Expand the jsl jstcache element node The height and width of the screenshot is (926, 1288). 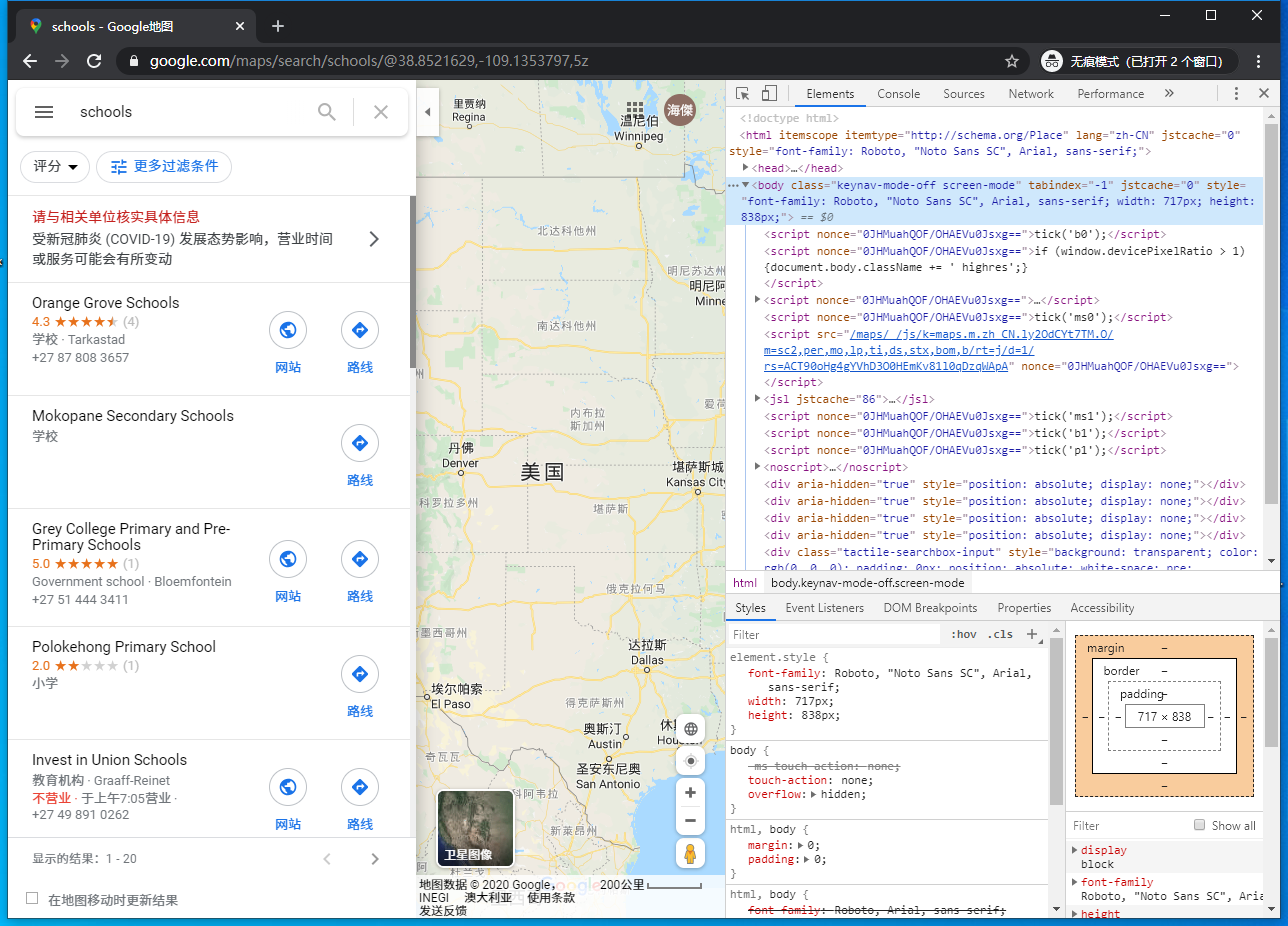[758, 399]
